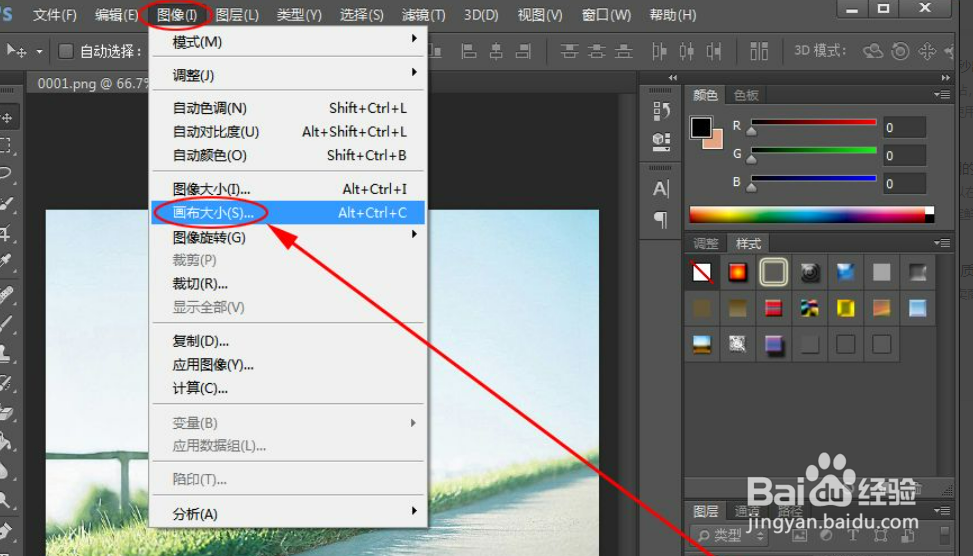This screenshot has width=973, height=556.
Task: Toggle the 自动选择 checkbox
Action: coord(66,51)
